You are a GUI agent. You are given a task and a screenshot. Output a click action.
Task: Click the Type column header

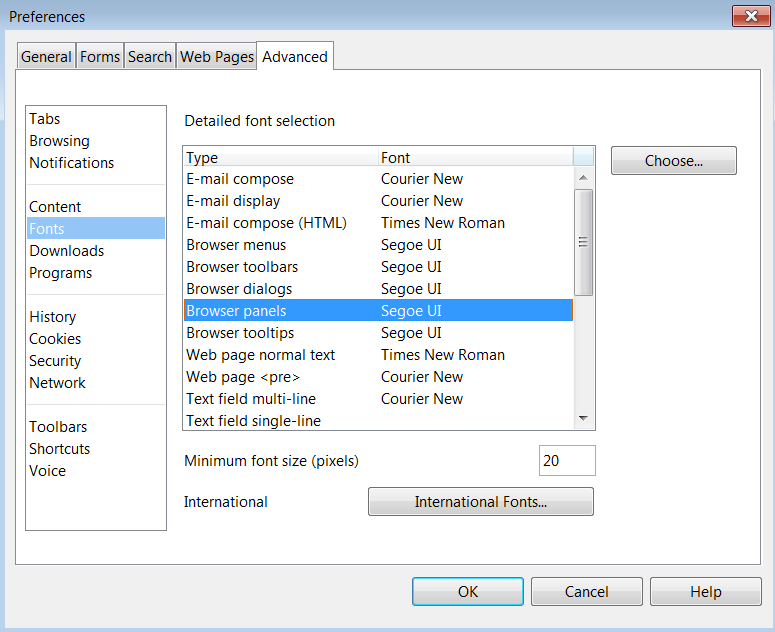[x=280, y=157]
